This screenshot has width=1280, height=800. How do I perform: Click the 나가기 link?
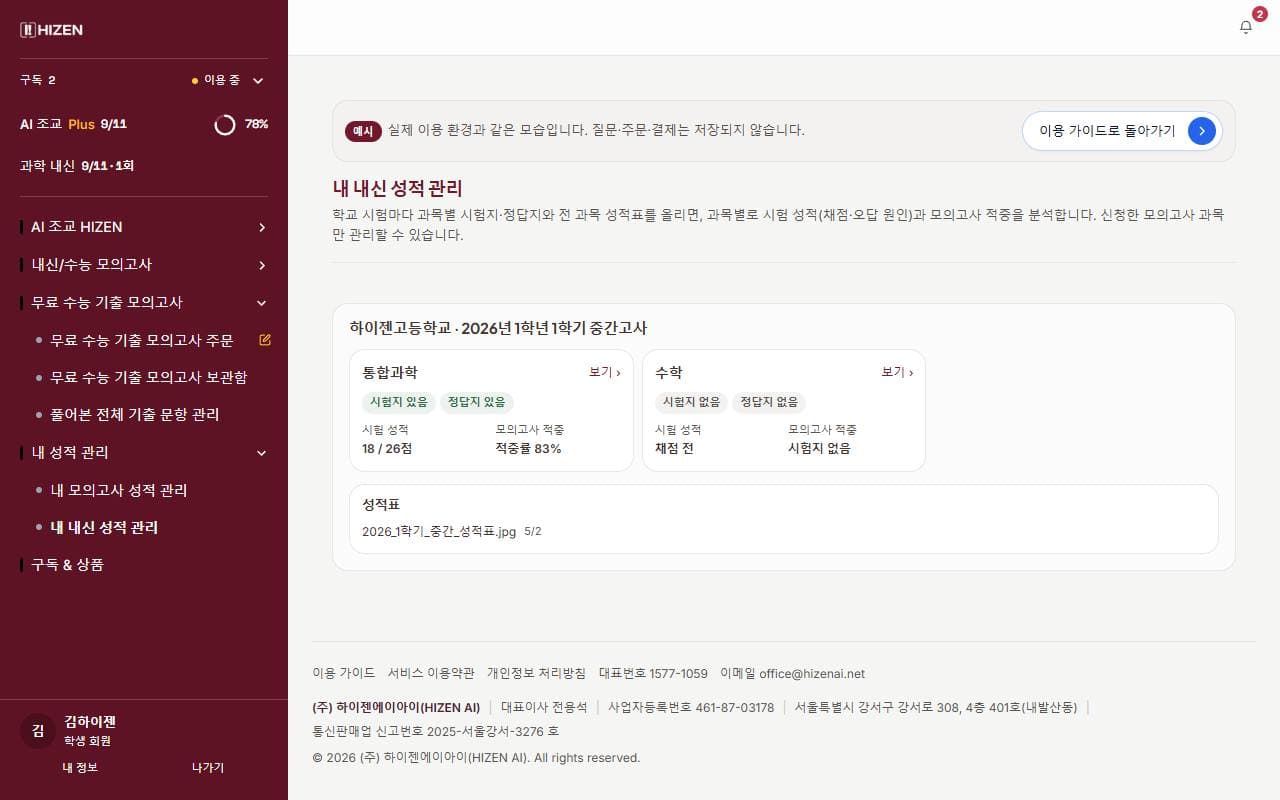(x=208, y=768)
